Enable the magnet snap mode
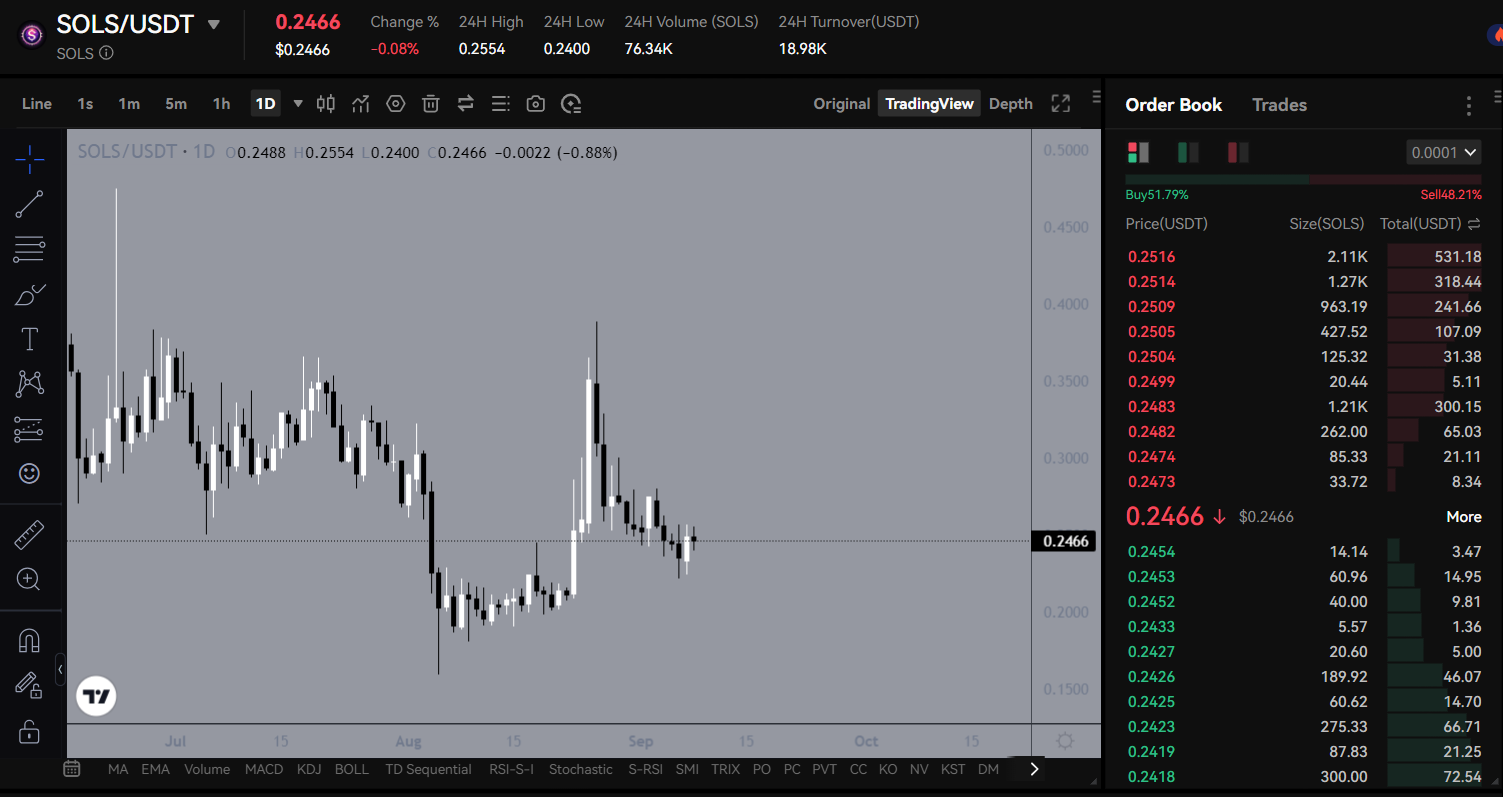 click(30, 640)
